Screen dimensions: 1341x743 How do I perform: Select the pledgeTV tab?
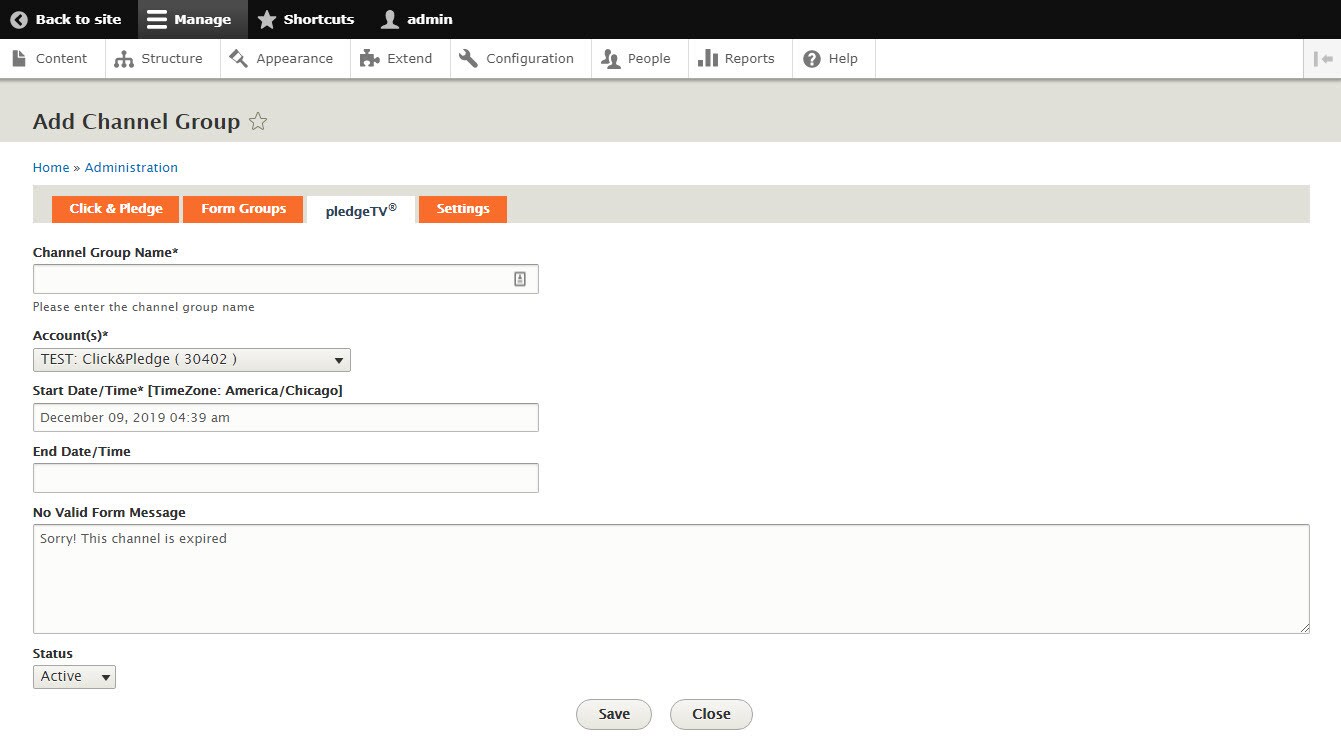click(x=361, y=210)
